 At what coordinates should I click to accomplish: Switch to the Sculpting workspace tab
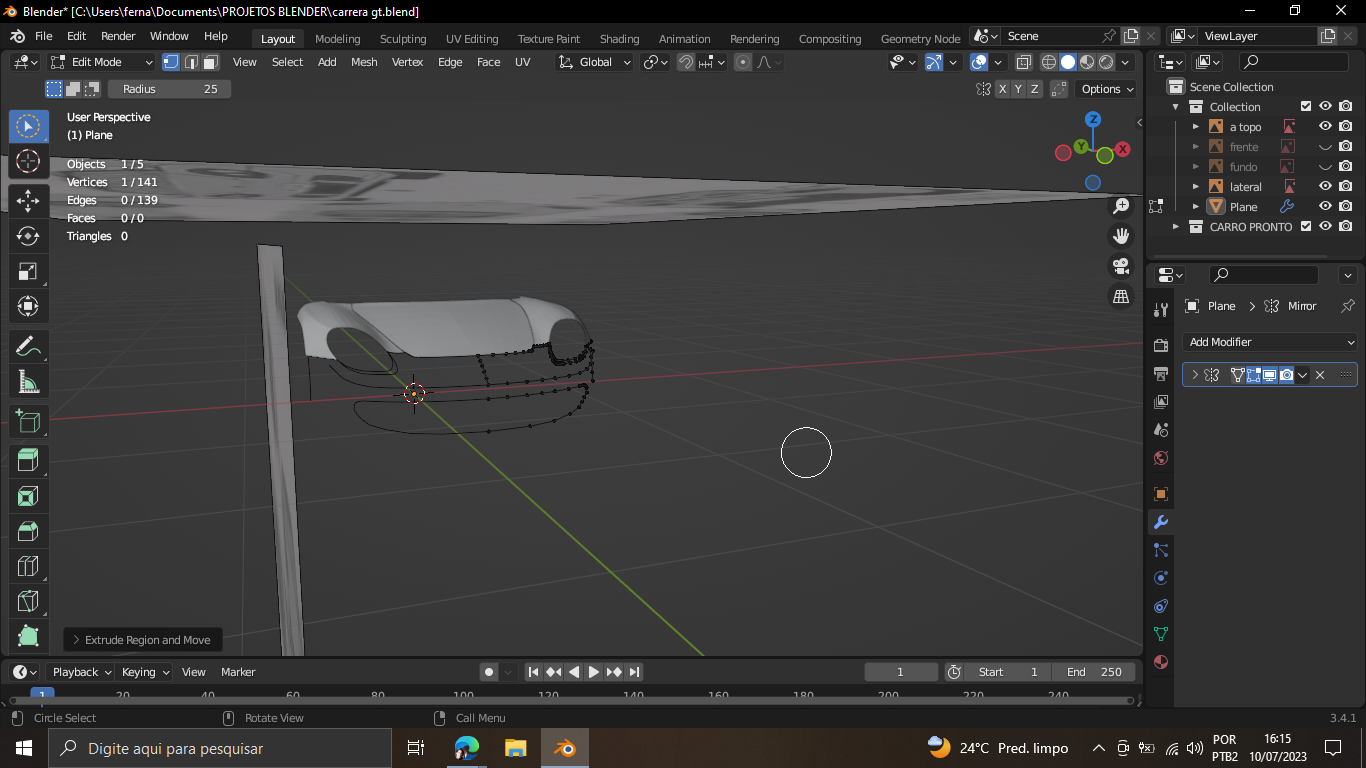pyautogui.click(x=402, y=39)
